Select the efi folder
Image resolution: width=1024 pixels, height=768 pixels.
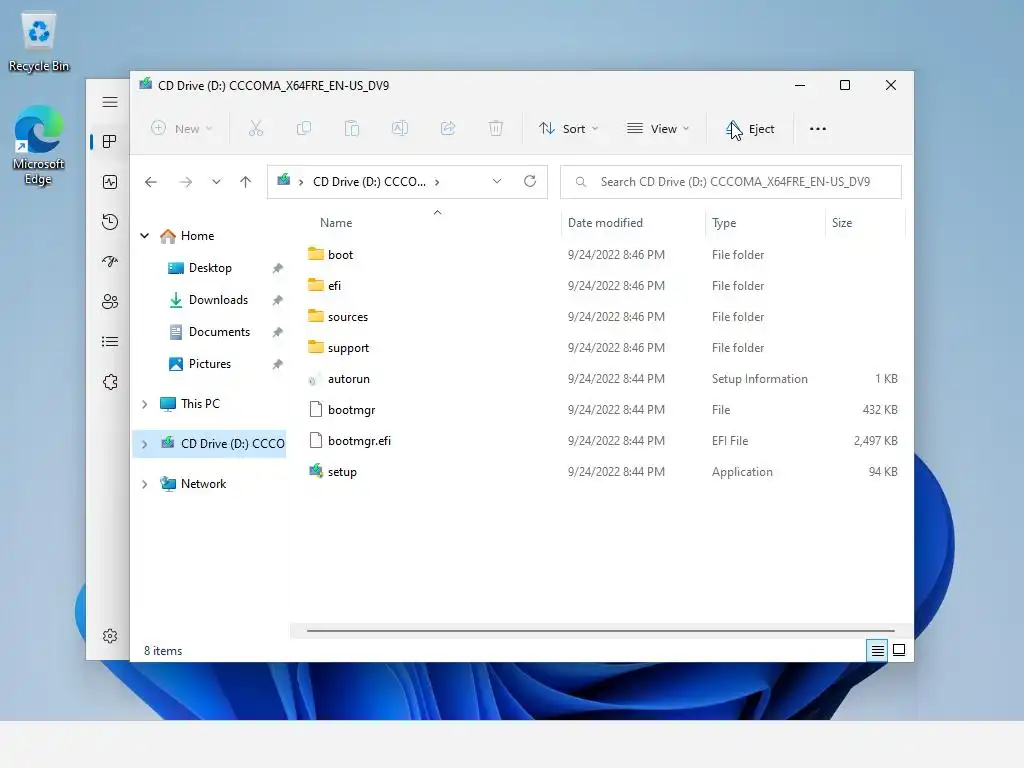(334, 285)
